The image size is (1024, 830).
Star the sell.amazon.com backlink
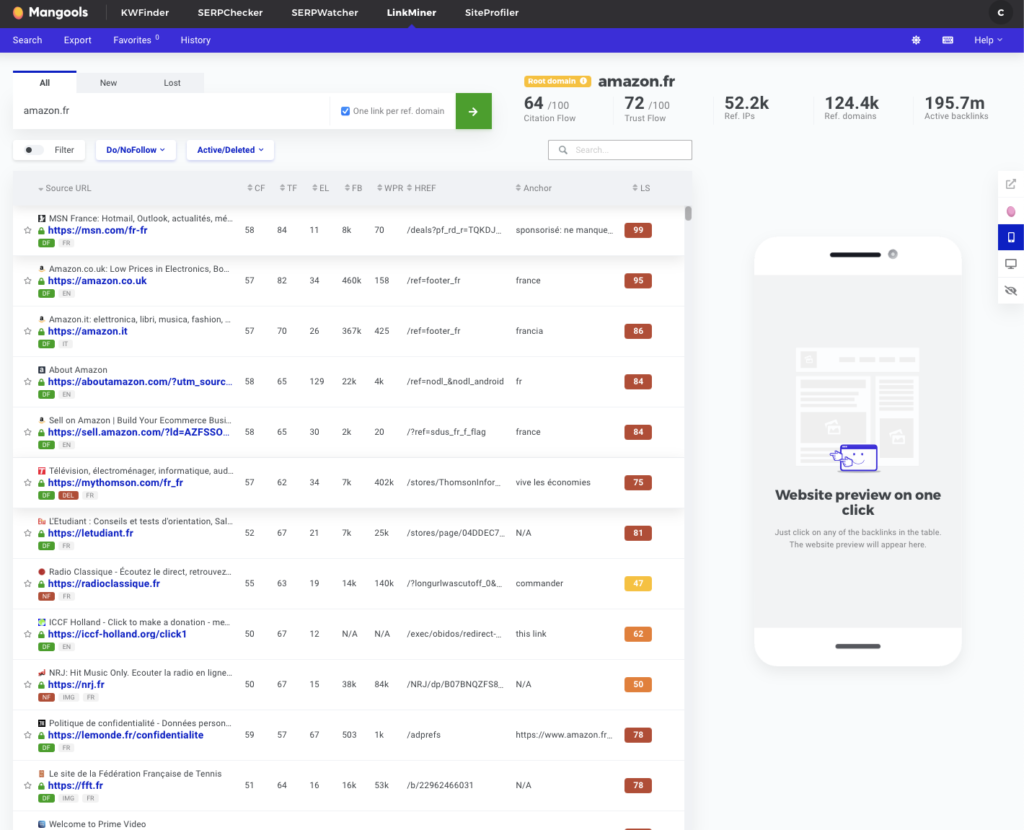pyautogui.click(x=27, y=432)
